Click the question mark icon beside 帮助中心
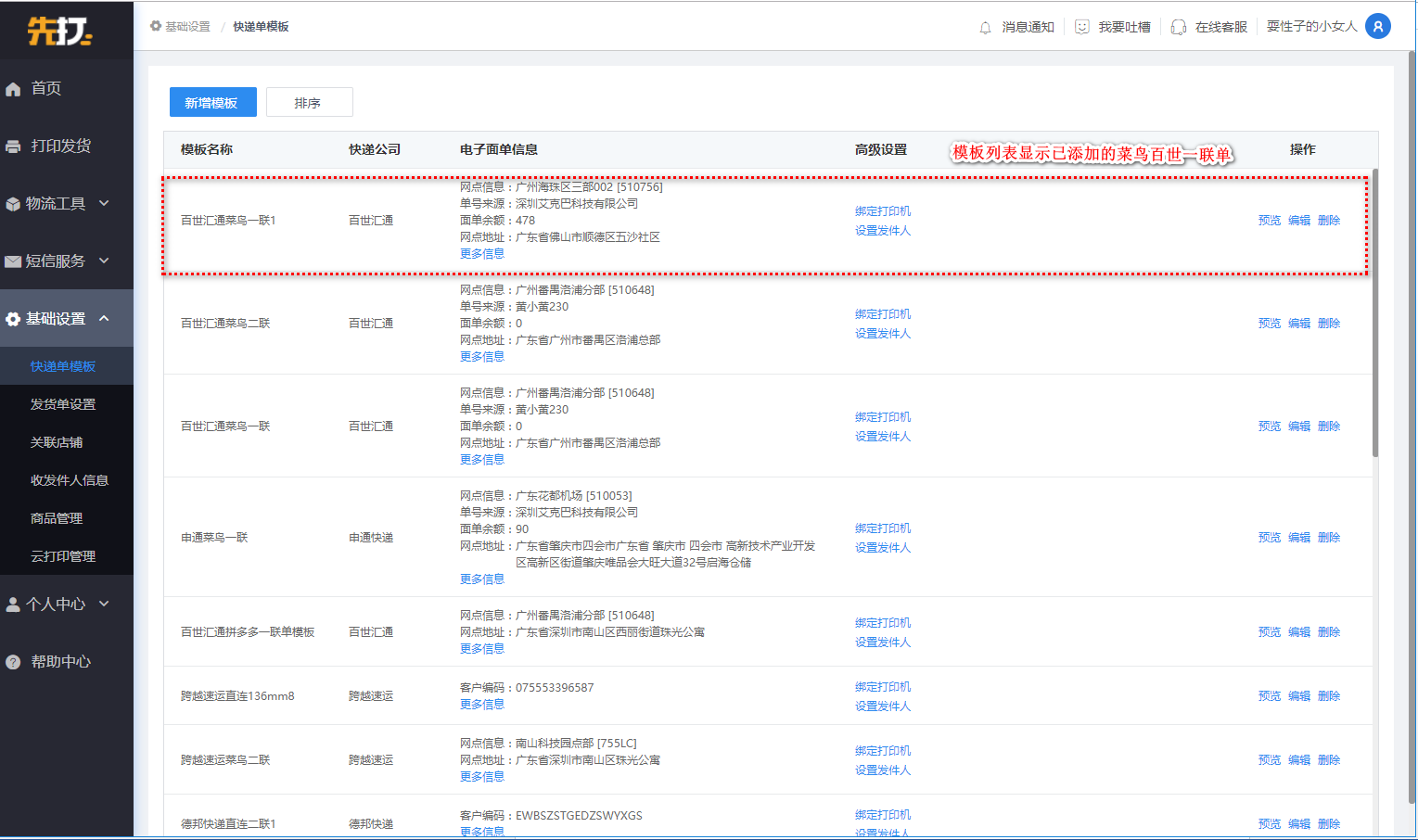This screenshot has width=1418, height=840. point(13,662)
